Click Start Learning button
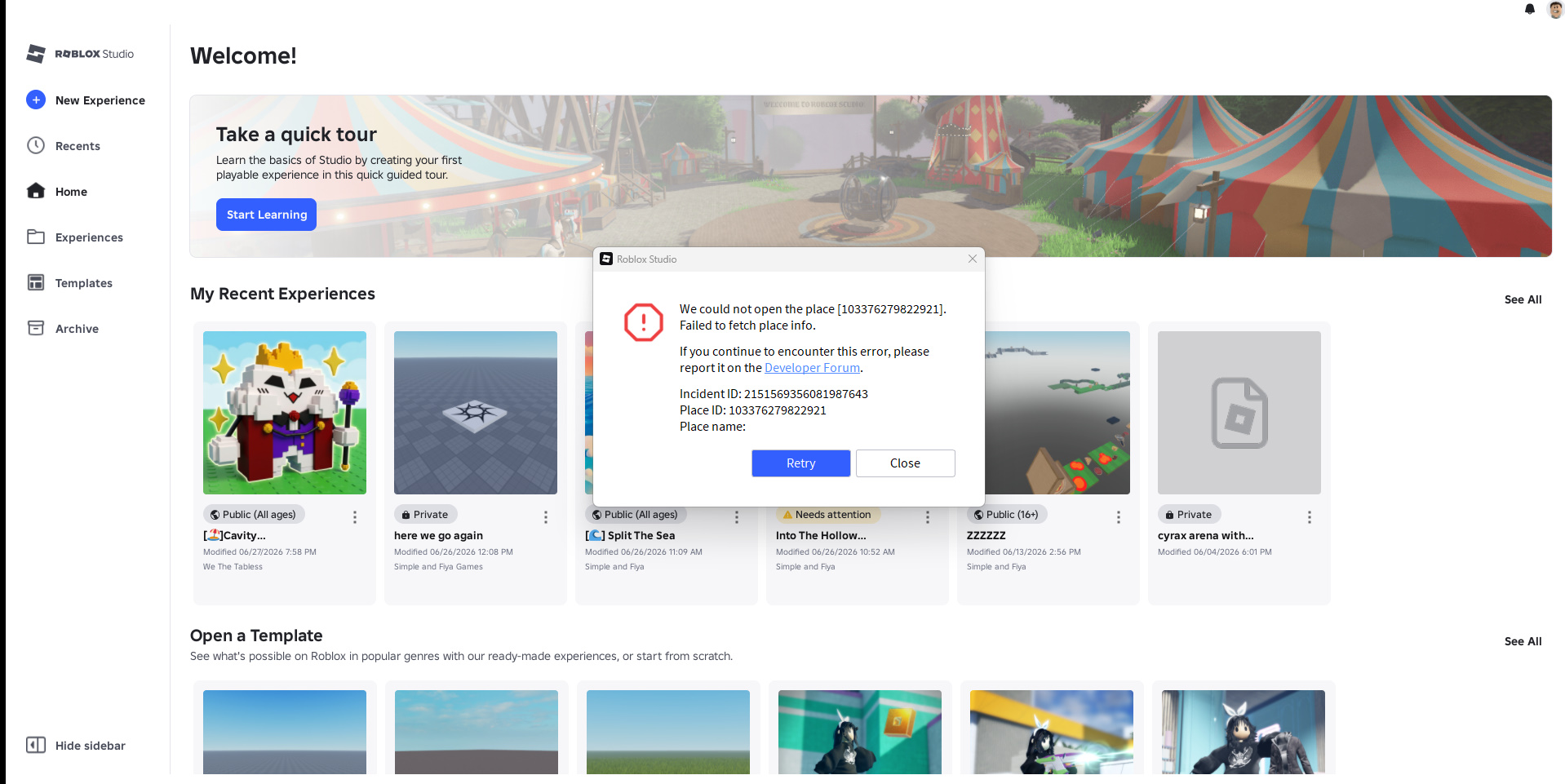The height and width of the screenshot is (784, 1565). (266, 215)
